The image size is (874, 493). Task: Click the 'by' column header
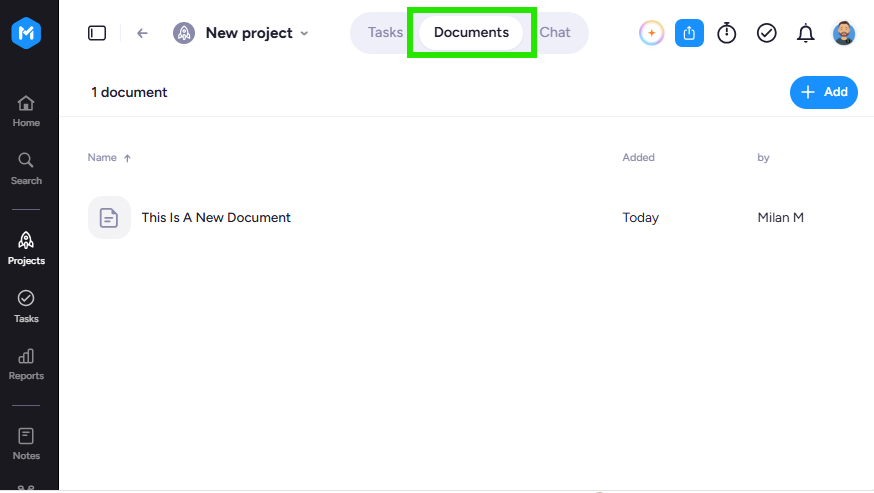pyautogui.click(x=763, y=157)
